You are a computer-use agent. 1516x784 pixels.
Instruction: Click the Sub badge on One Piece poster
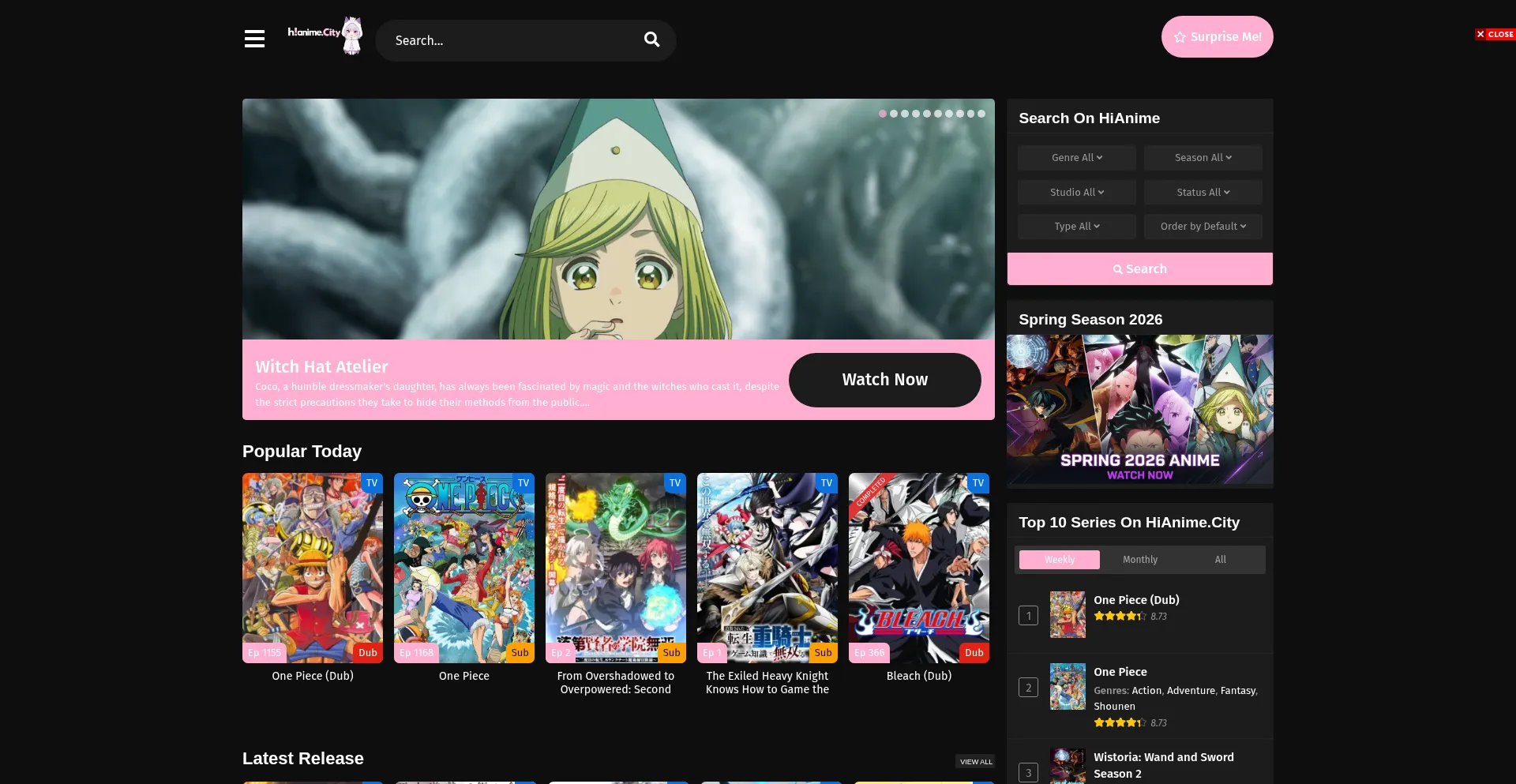[520, 653]
